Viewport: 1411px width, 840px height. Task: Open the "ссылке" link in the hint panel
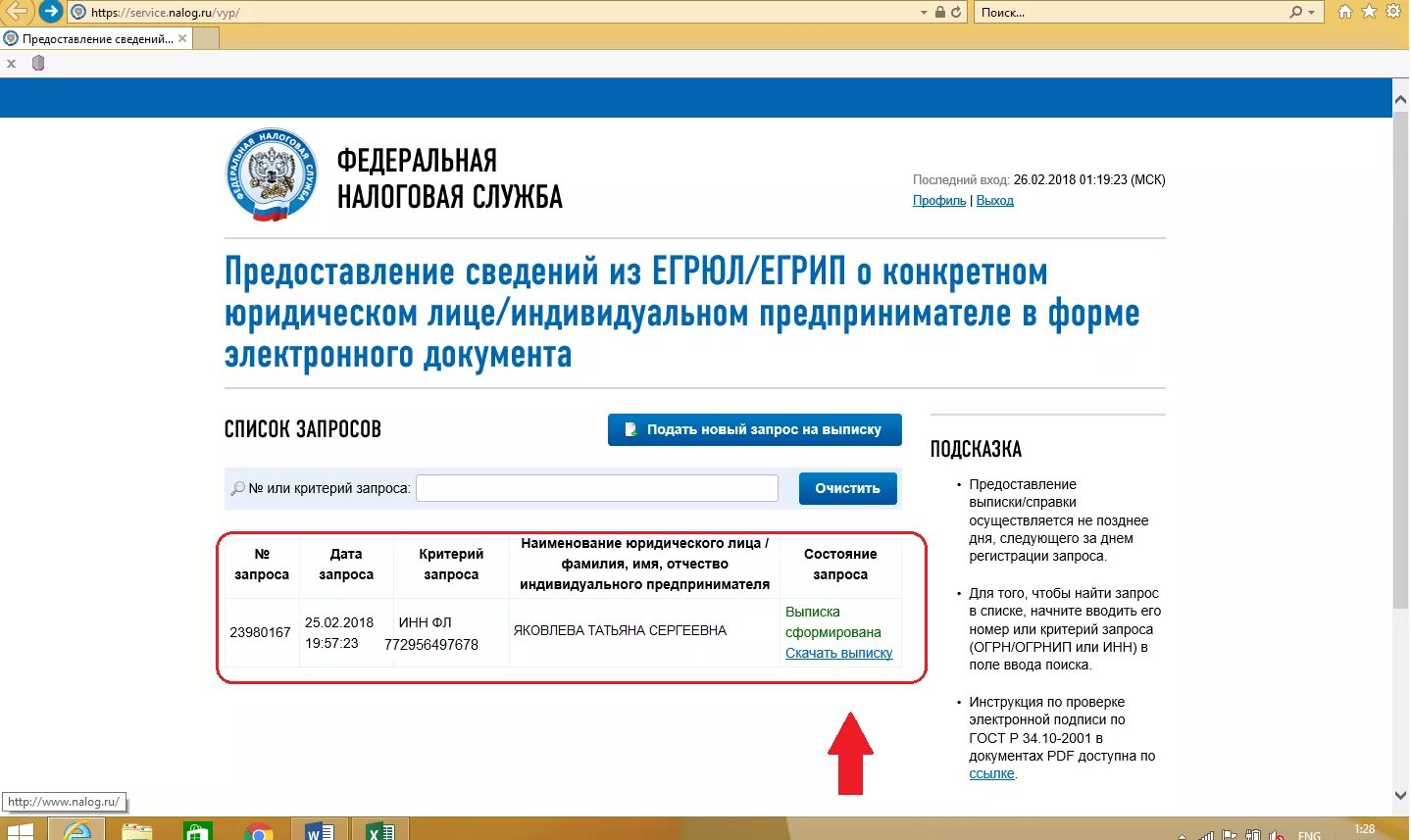coord(991,774)
